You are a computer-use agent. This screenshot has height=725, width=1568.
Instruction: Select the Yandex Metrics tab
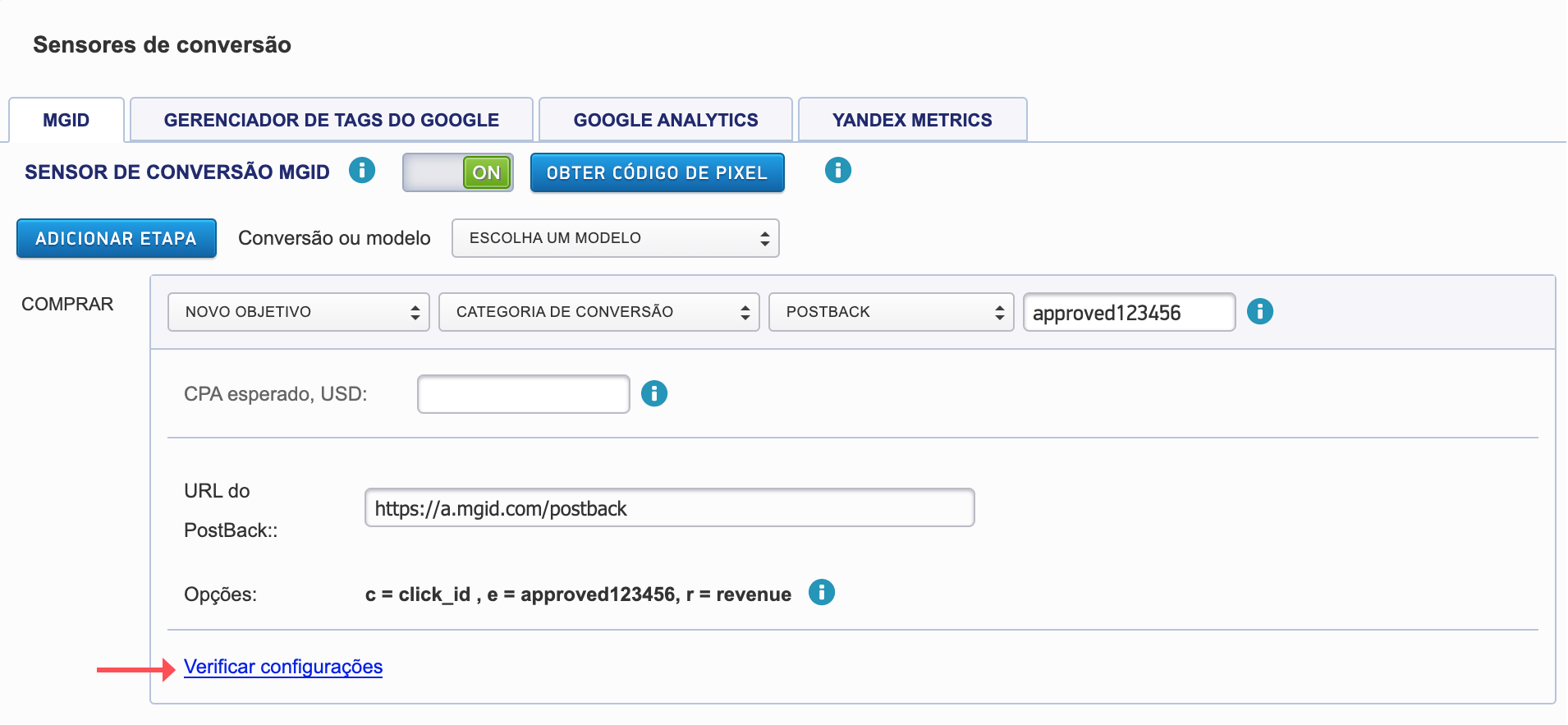click(x=912, y=120)
